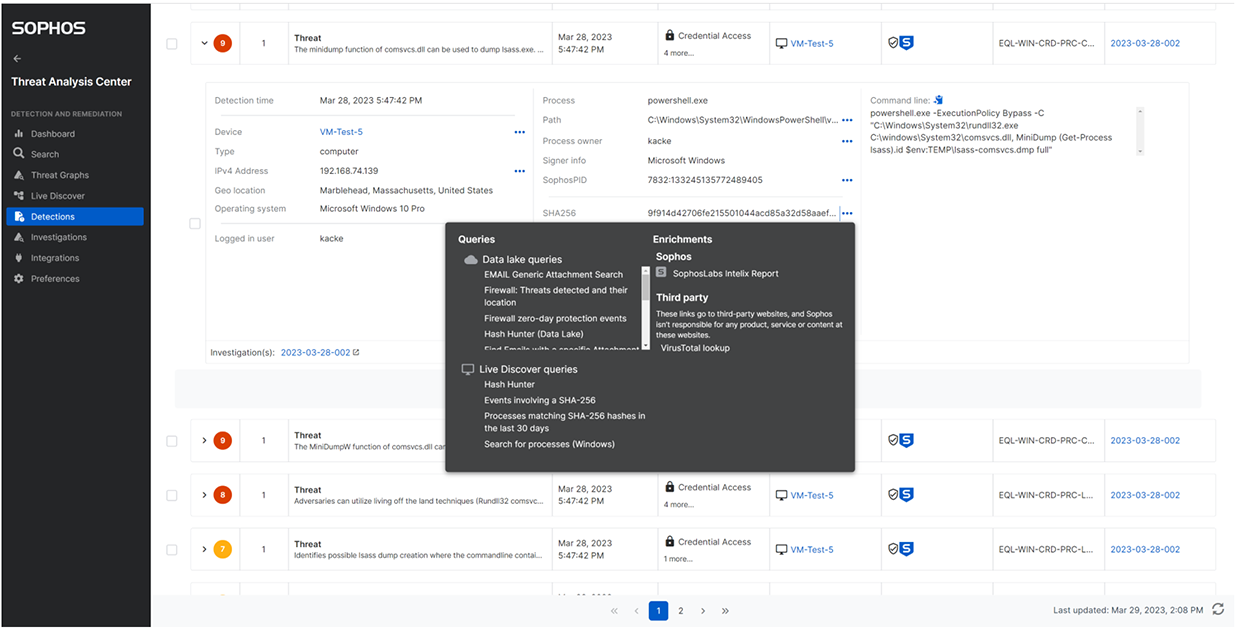Click the Integrations plug icon
The height and width of the screenshot is (630, 1238).
(18, 258)
